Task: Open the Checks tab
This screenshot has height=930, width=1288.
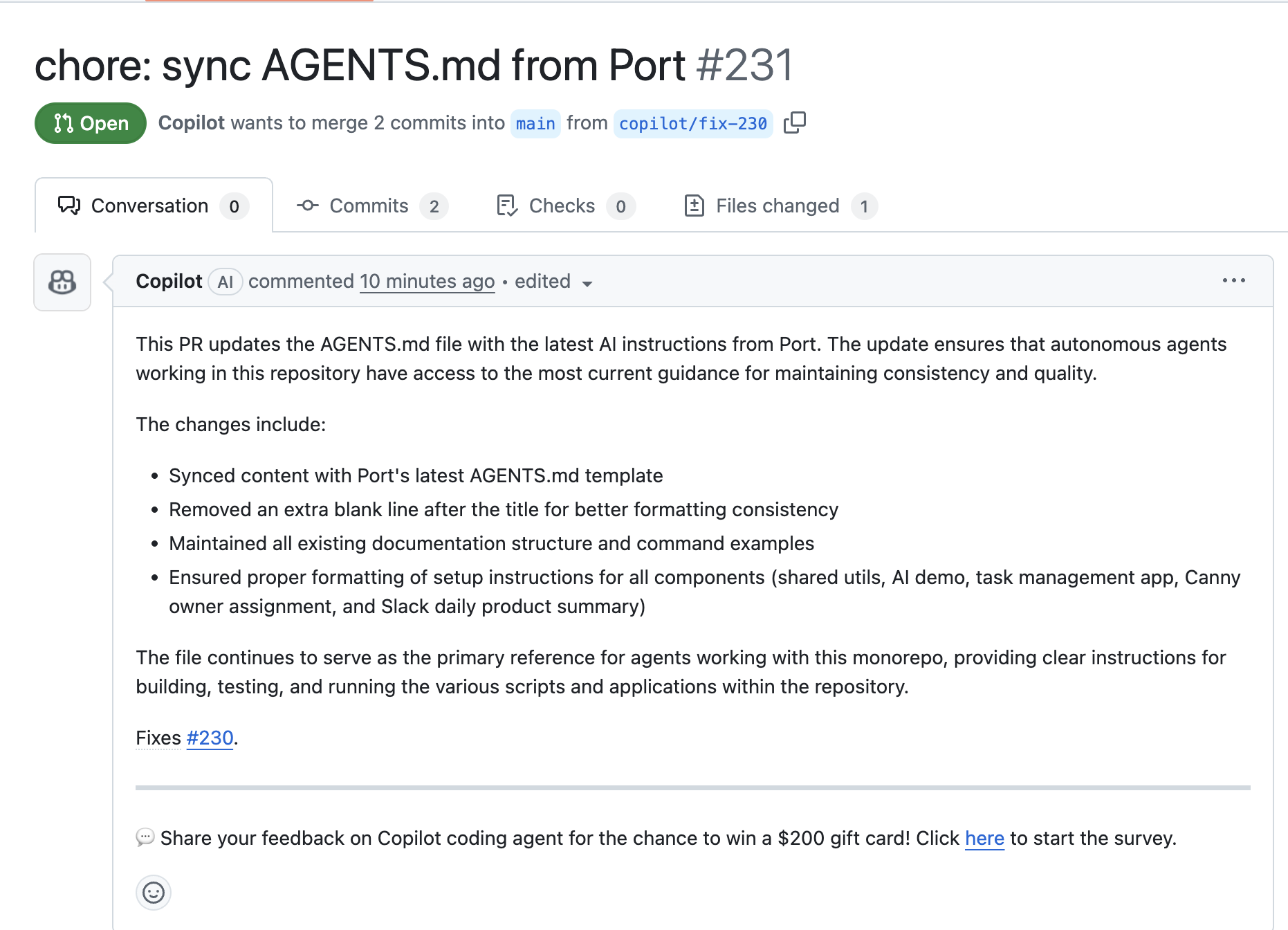Action: tap(562, 206)
